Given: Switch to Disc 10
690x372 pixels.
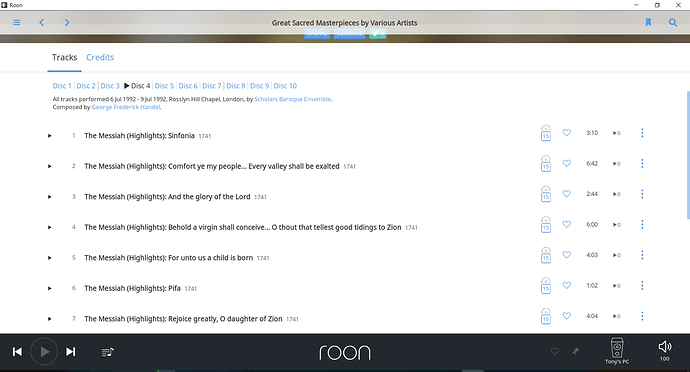Looking at the screenshot, I should pos(285,86).
